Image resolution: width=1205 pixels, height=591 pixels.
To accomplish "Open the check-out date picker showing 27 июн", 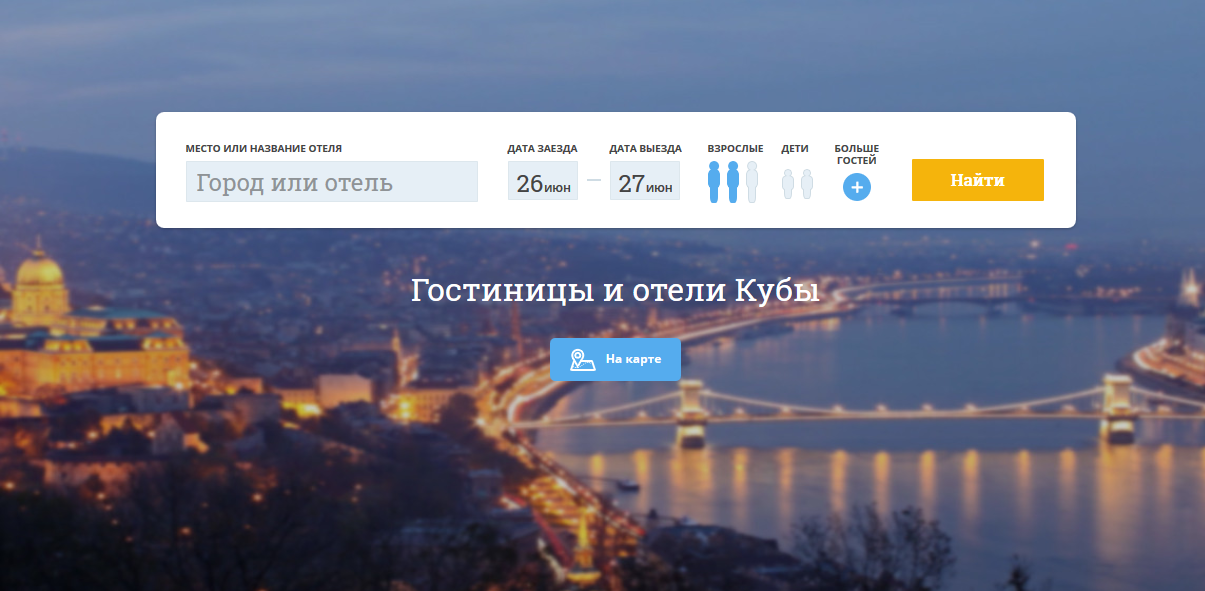I will coord(645,181).
